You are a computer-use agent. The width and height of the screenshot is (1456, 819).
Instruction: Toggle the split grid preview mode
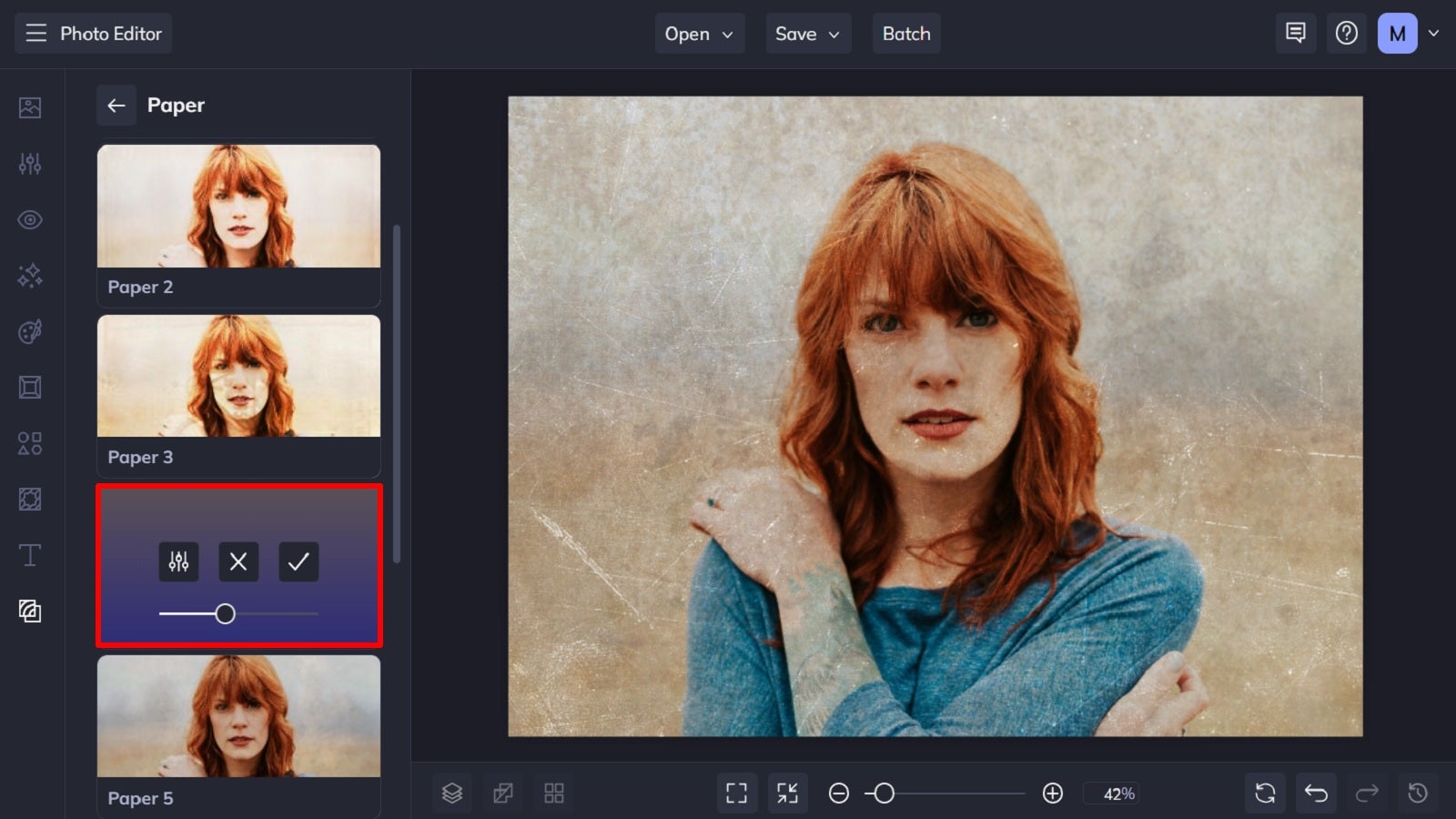click(555, 793)
